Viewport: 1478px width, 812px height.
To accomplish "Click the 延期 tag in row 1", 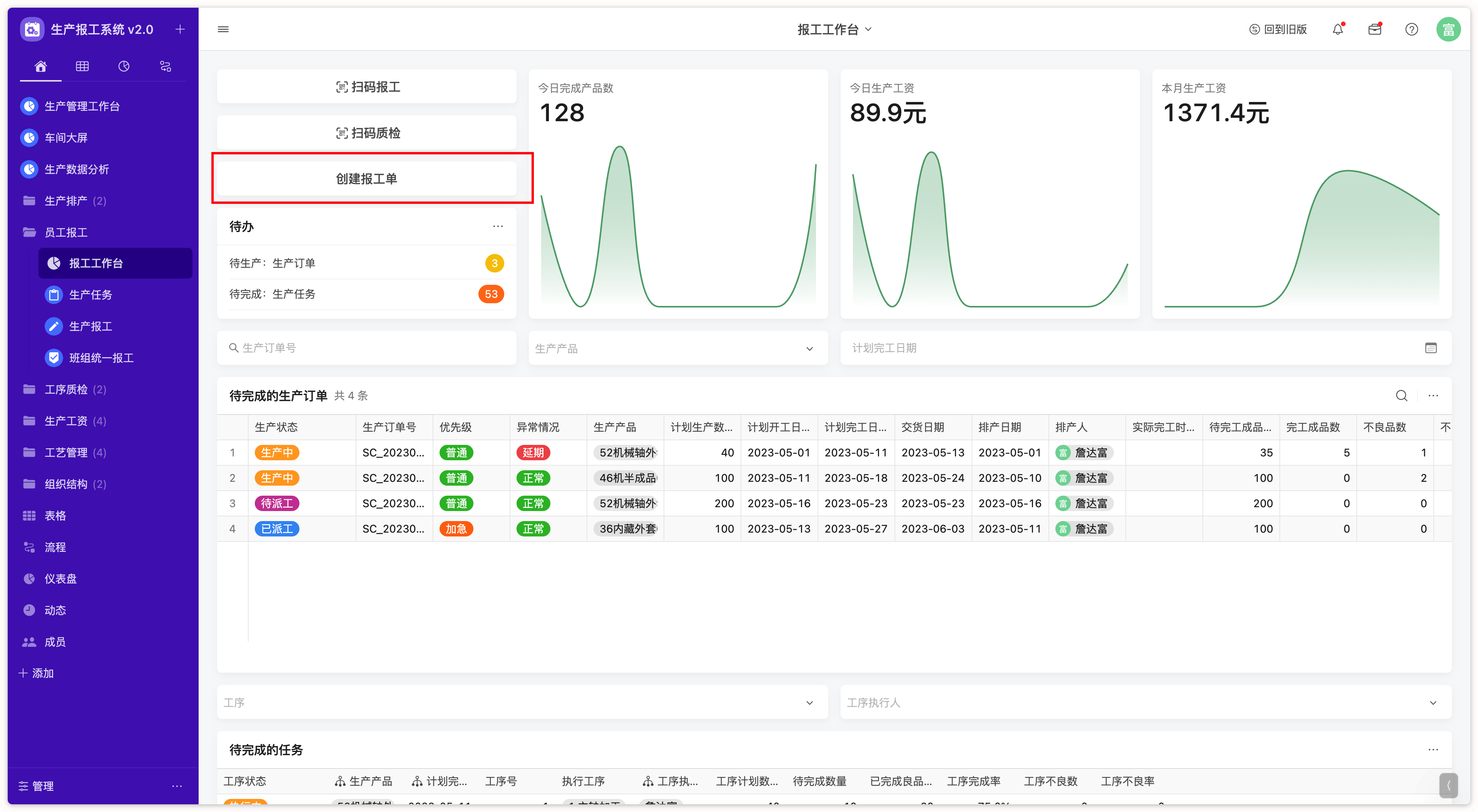I will click(533, 453).
